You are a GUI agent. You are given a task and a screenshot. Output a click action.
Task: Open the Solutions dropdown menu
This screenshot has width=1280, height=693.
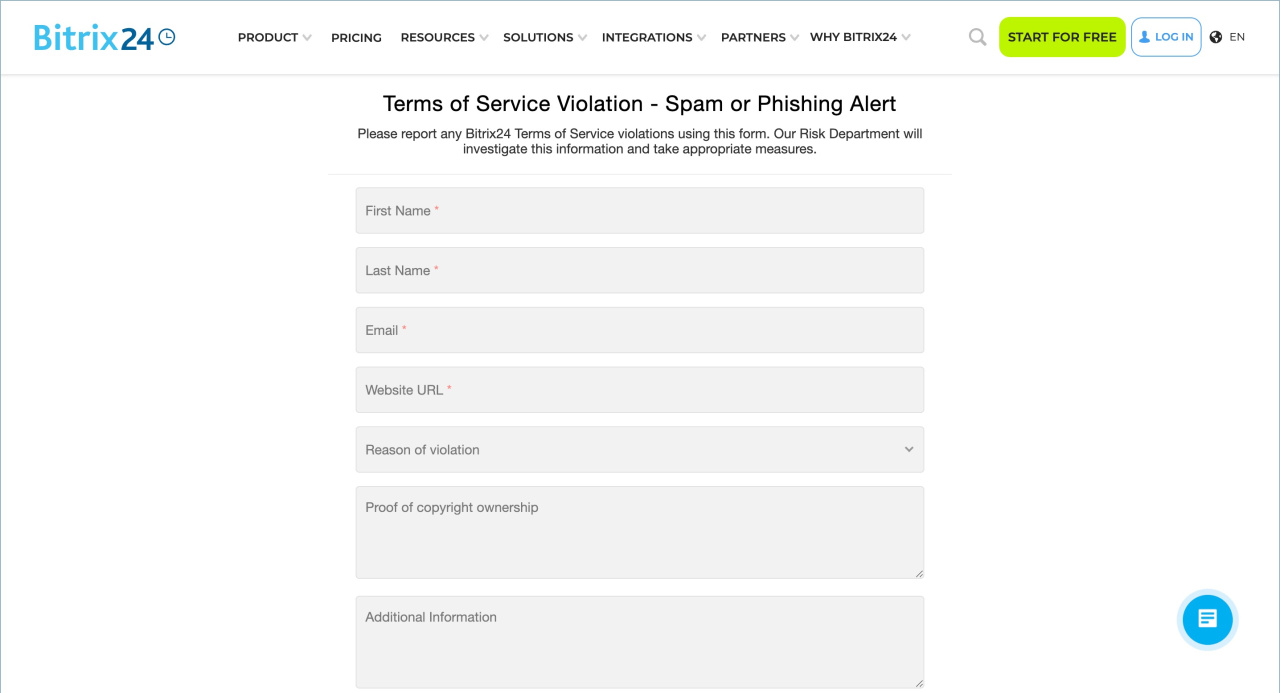pyautogui.click(x=545, y=37)
